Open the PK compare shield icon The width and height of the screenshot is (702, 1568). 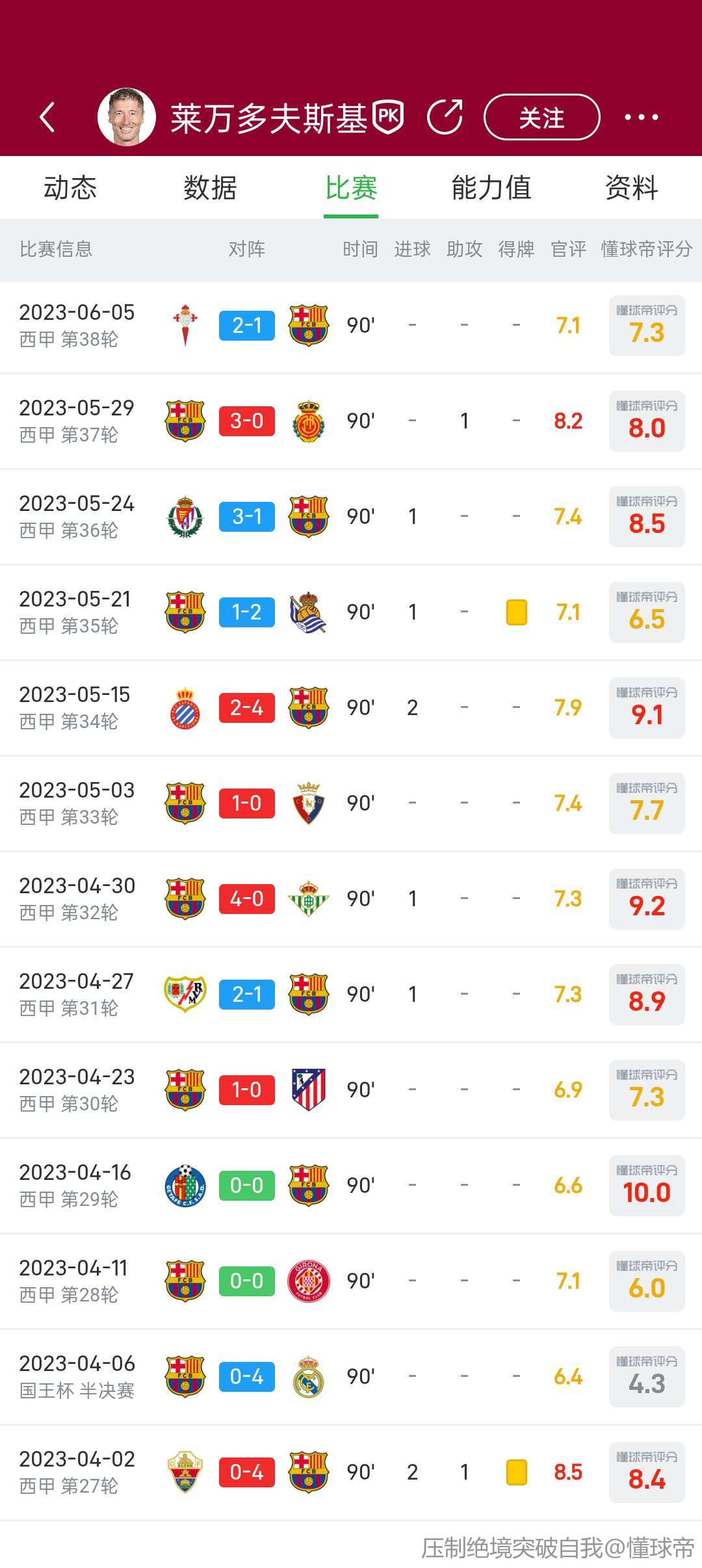(388, 118)
